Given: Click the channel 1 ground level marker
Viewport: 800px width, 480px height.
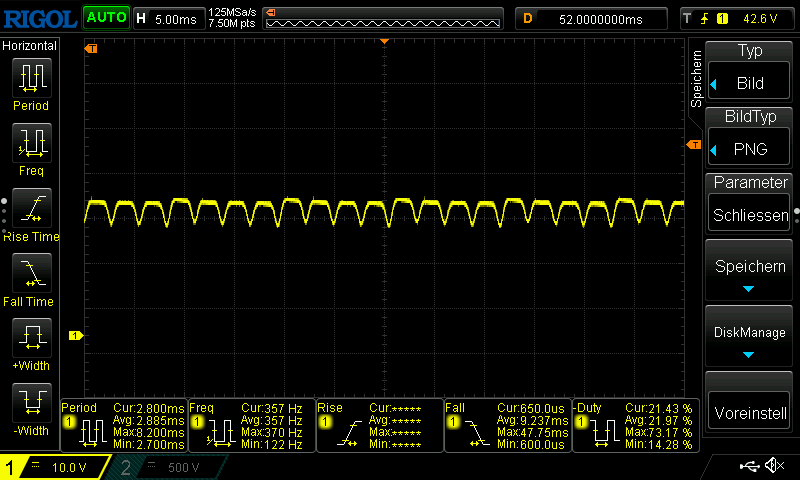Looking at the screenshot, I should (76, 335).
